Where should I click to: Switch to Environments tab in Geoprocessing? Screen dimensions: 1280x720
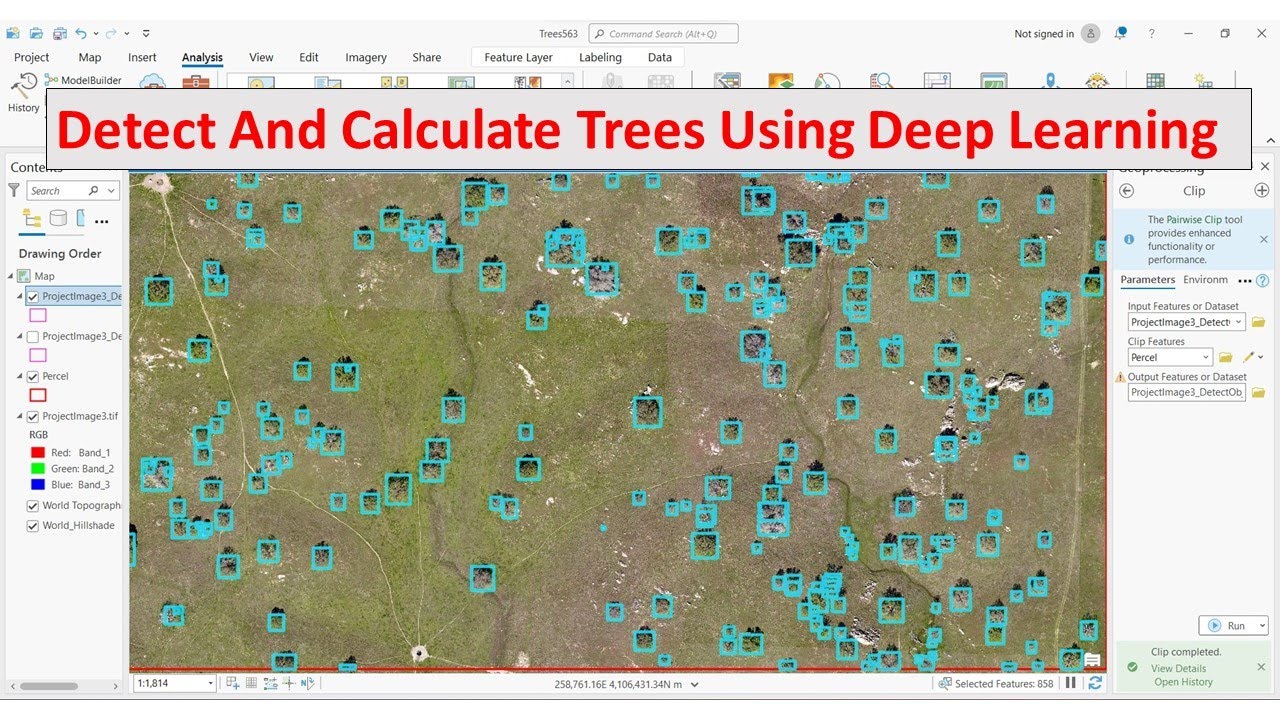pos(1206,280)
